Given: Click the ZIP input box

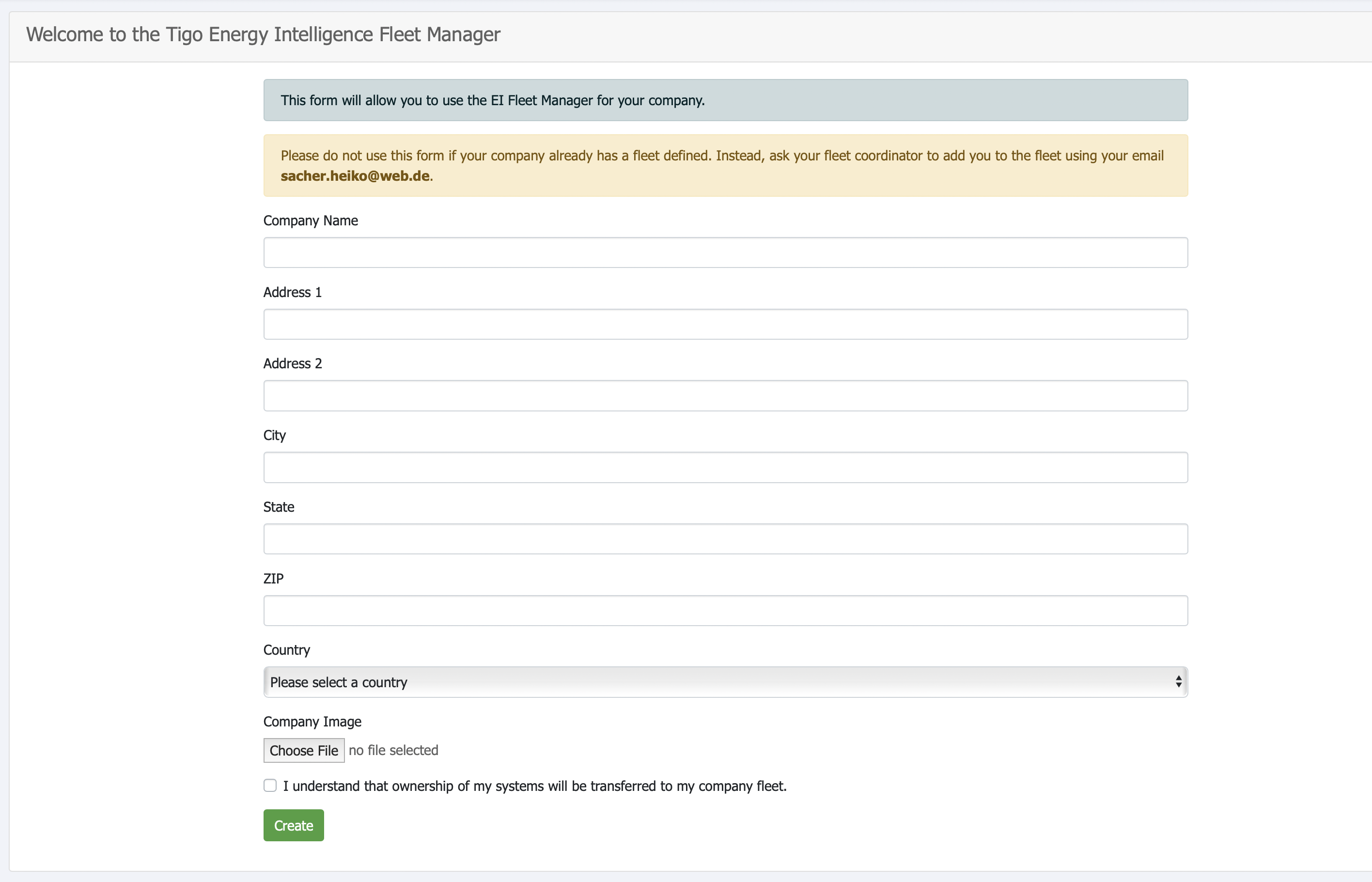Looking at the screenshot, I should point(725,611).
